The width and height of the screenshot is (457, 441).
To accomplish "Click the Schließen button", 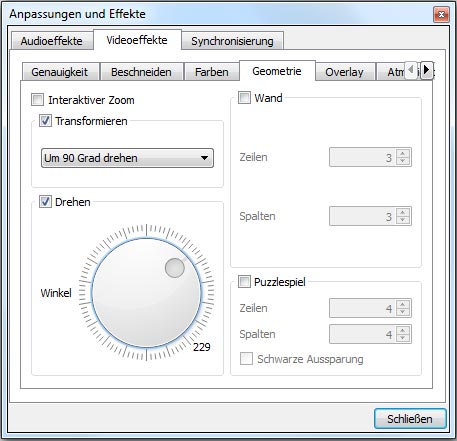I will (x=410, y=419).
